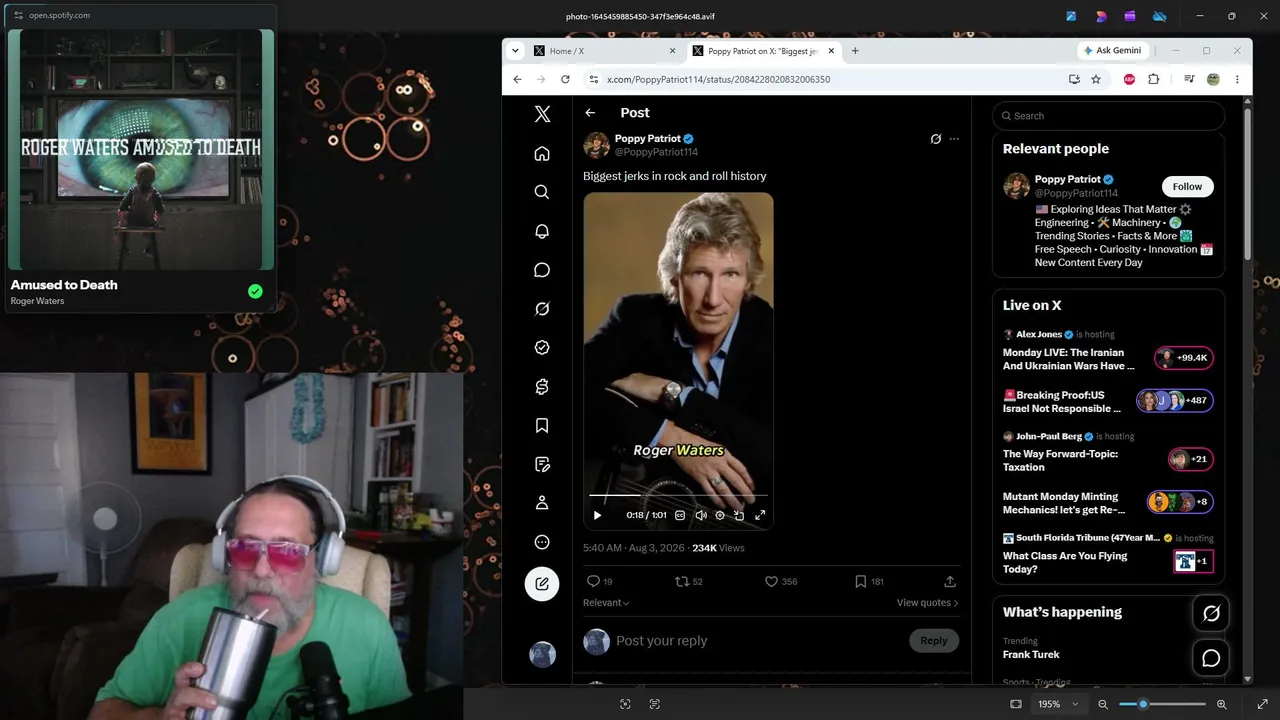This screenshot has width=1280, height=720.
Task: Open the Chrome extensions puzzle icon
Action: (x=1153, y=79)
